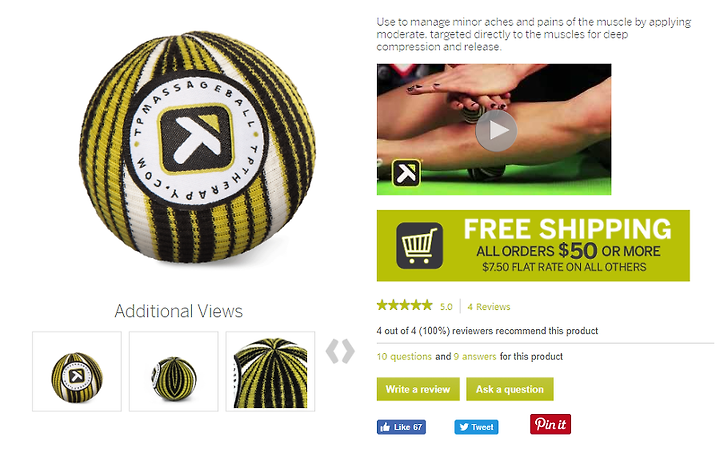720x449 pixels.
Task: View the 10 questions link
Action: 404,356
